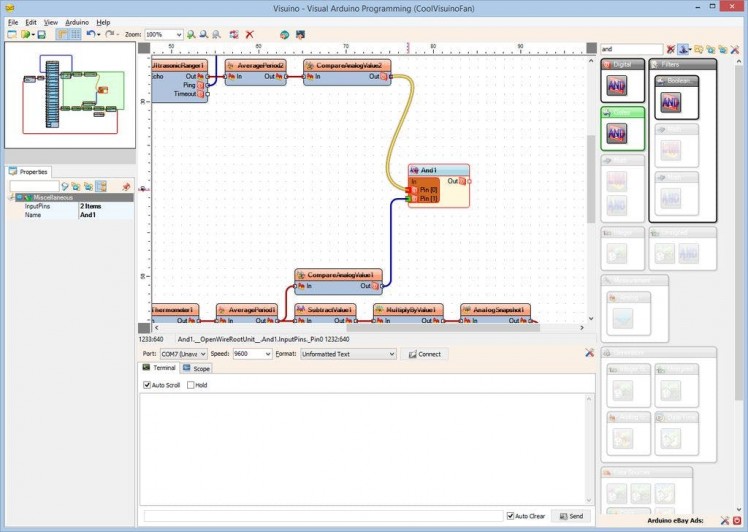The width and height of the screenshot is (748, 532).
Task: Toggle the Auto Scroll checkbox
Action: coord(147,385)
